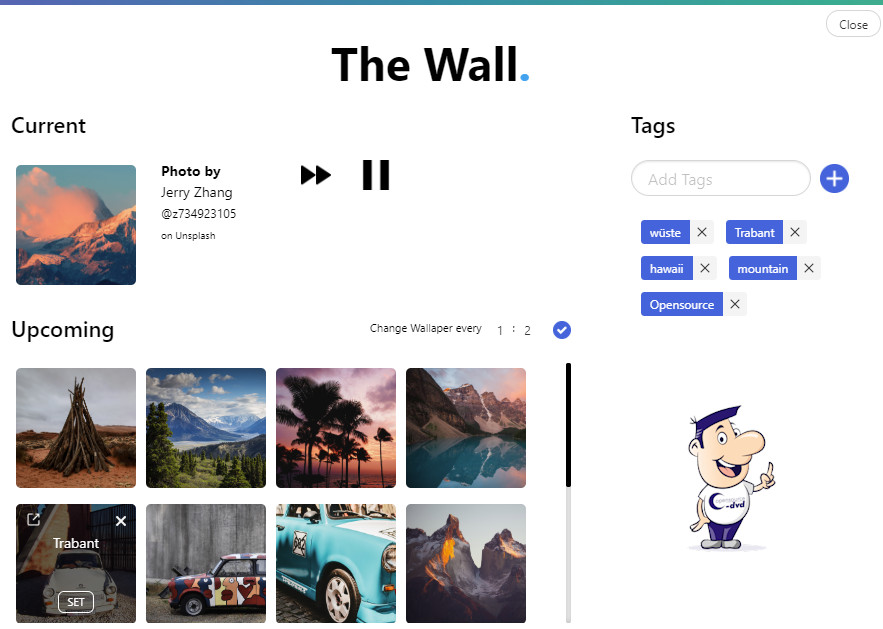The width and height of the screenshot is (883, 629).
Task: Delete the hawaii tag
Action: click(704, 268)
